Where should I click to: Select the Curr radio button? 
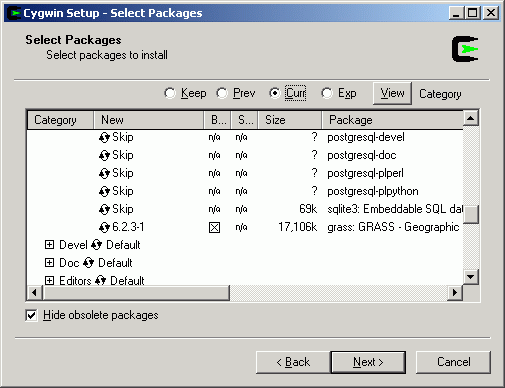click(x=275, y=93)
